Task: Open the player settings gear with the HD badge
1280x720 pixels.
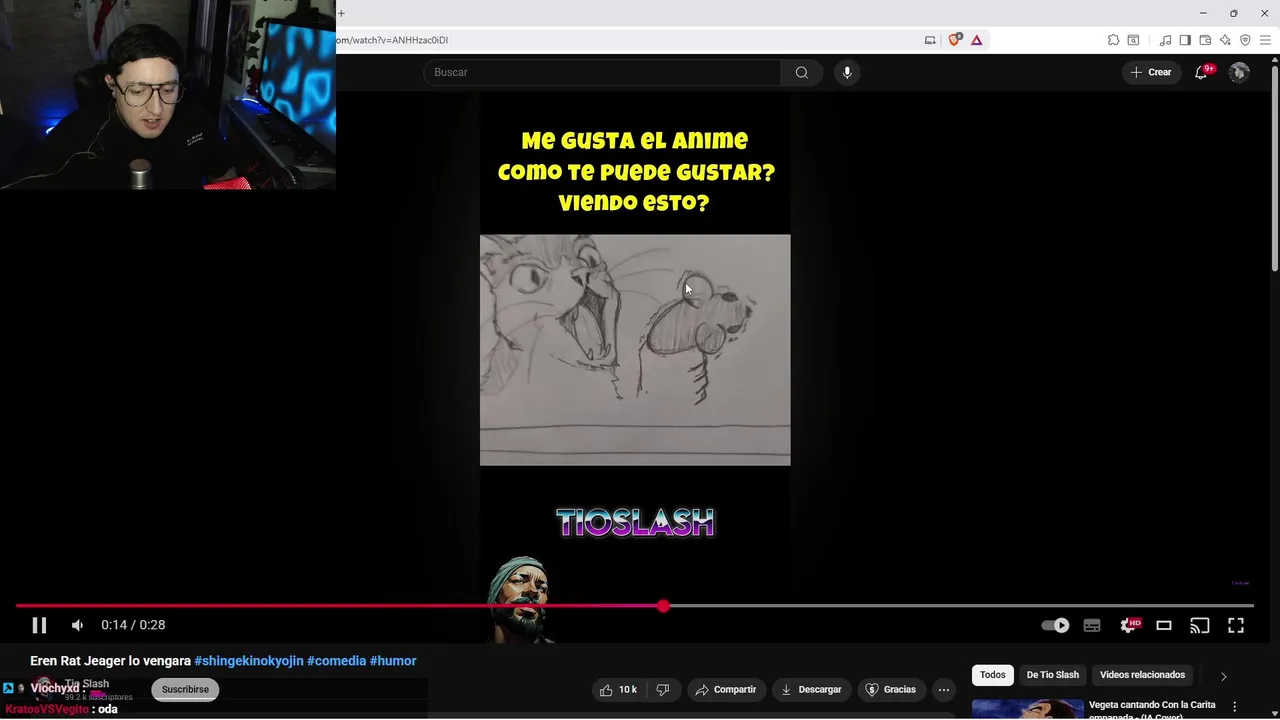Action: click(x=1129, y=625)
